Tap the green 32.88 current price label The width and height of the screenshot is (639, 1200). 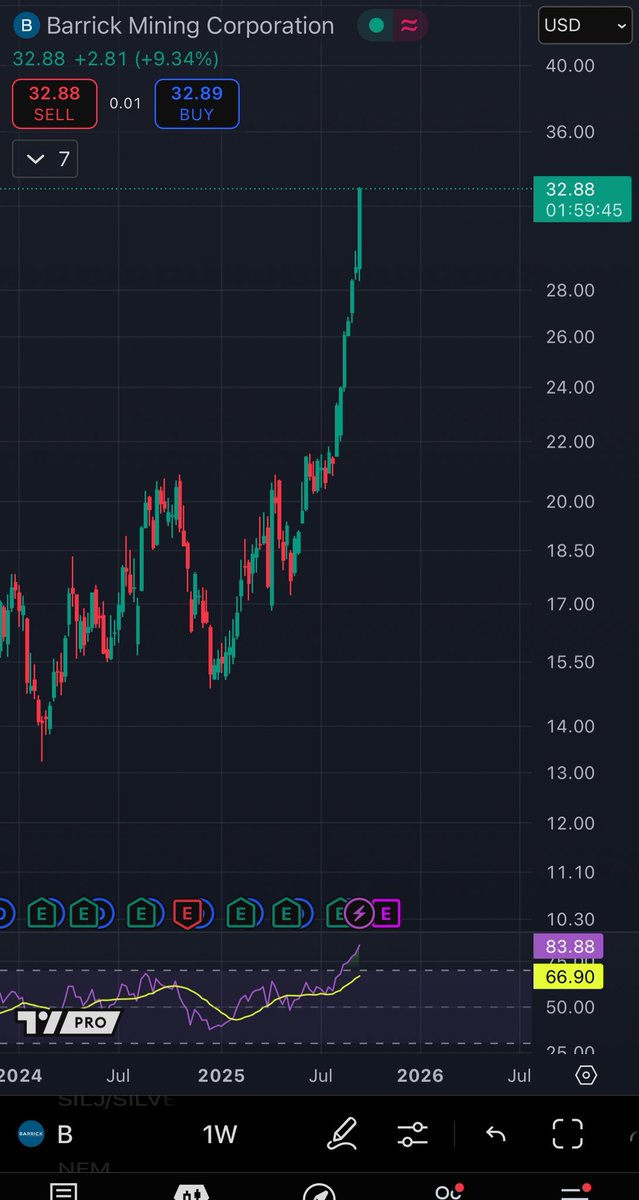tap(582, 199)
